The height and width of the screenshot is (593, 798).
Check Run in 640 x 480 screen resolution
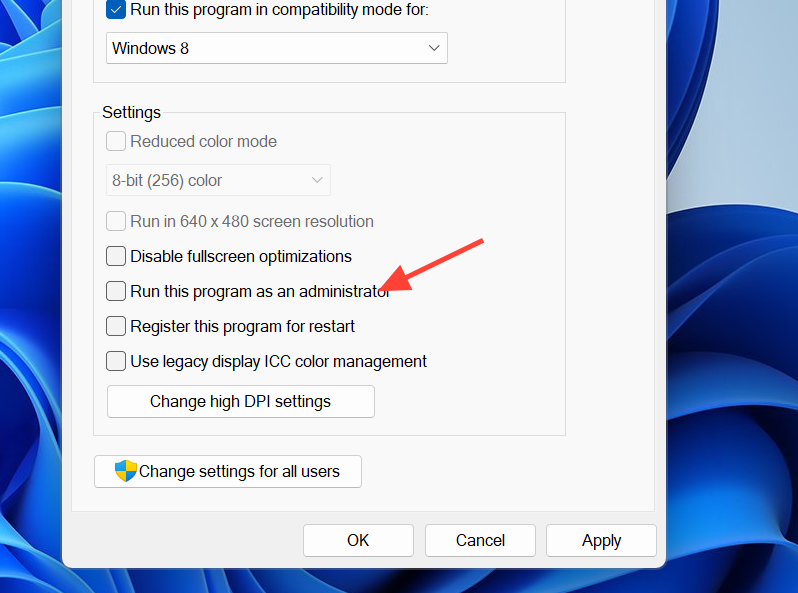click(116, 221)
